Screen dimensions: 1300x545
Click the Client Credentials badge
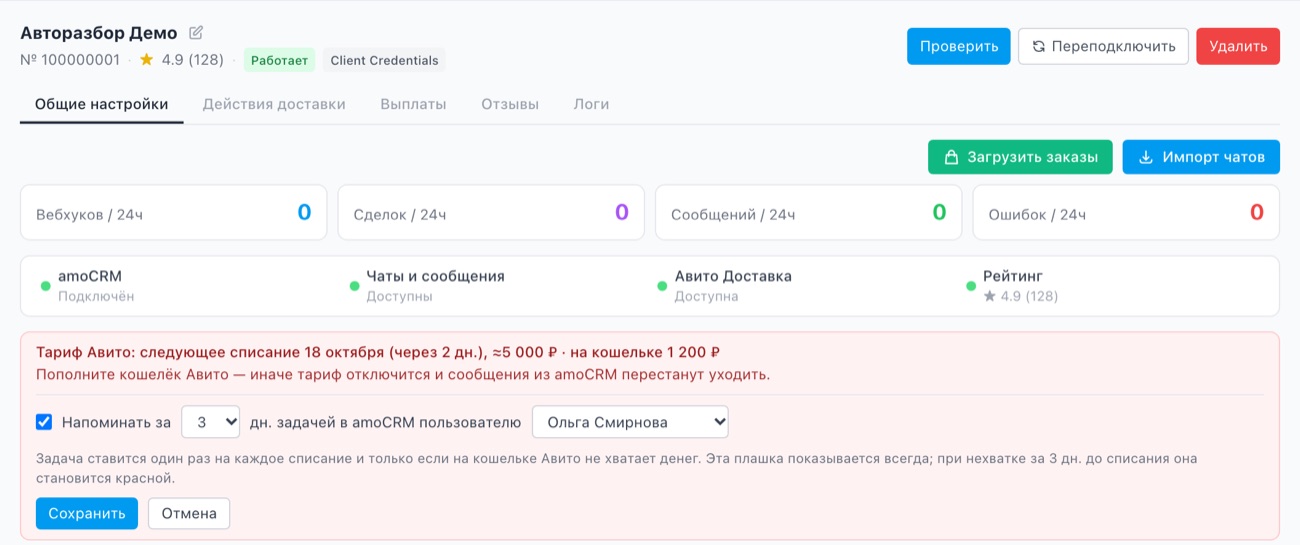384,60
